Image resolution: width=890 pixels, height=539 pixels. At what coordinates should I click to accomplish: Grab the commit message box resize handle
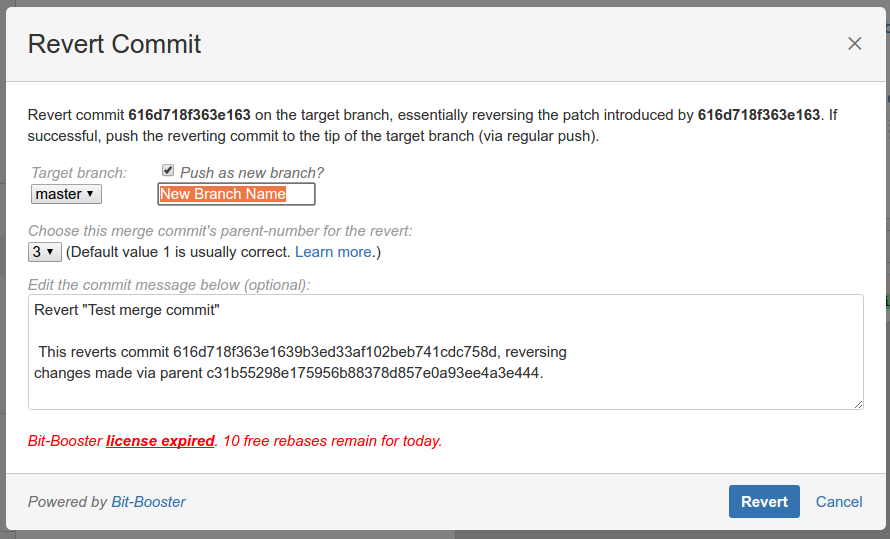(858, 404)
